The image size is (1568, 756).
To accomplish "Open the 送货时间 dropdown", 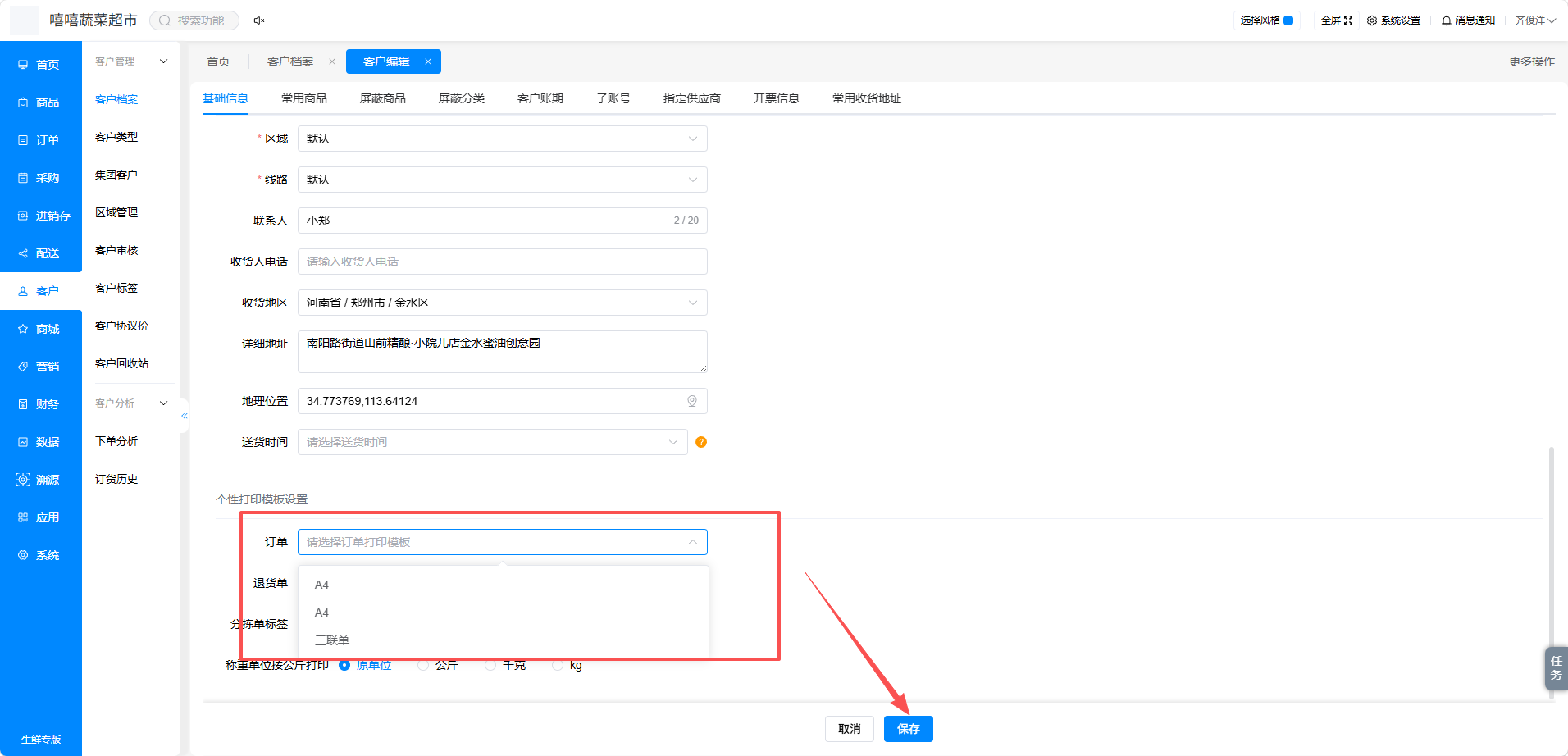I will [x=493, y=442].
